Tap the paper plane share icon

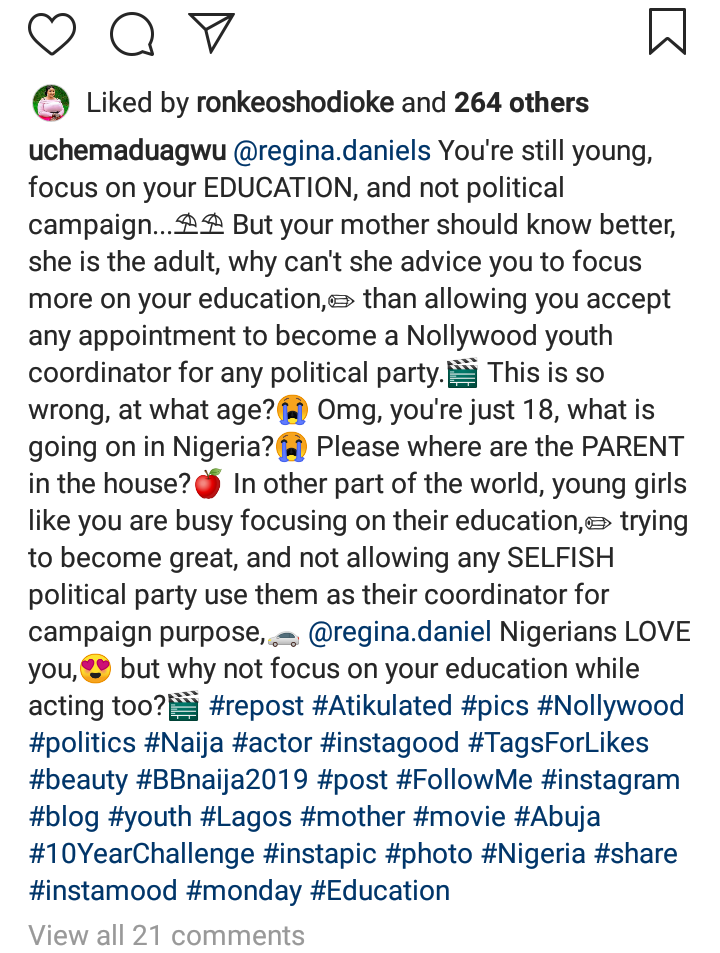211,32
